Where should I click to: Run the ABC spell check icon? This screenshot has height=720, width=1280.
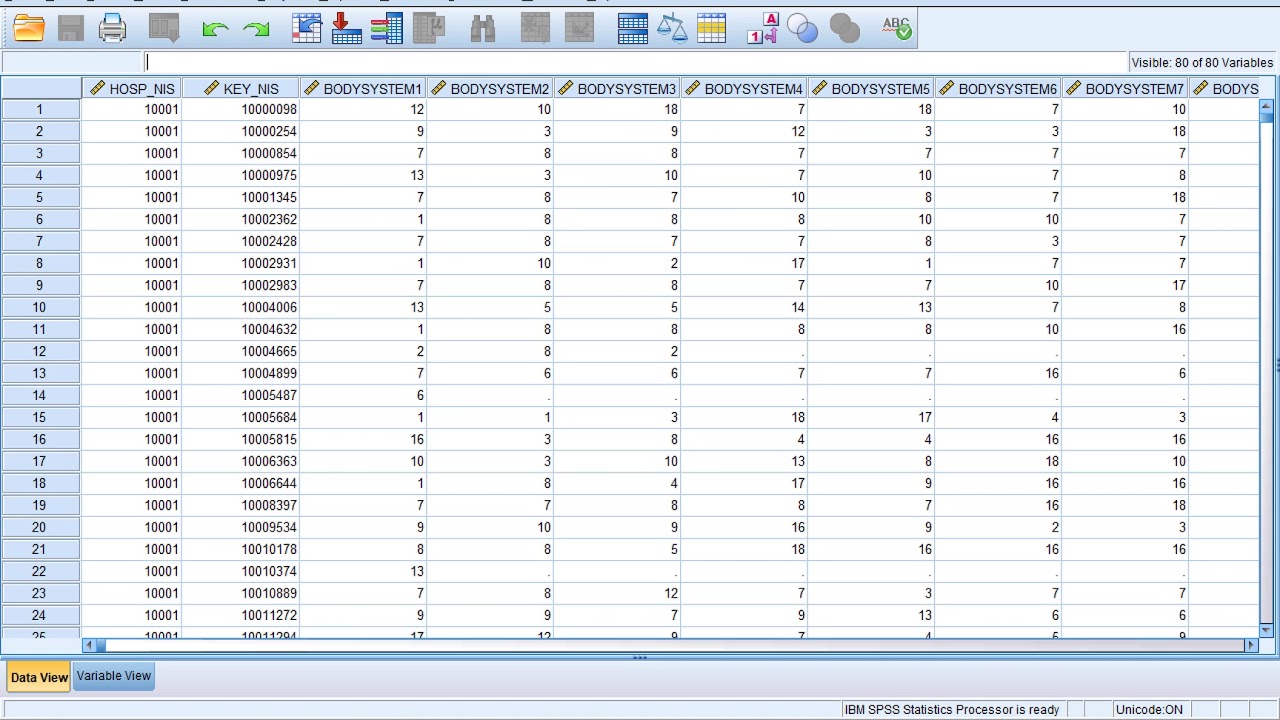pyautogui.click(x=897, y=28)
